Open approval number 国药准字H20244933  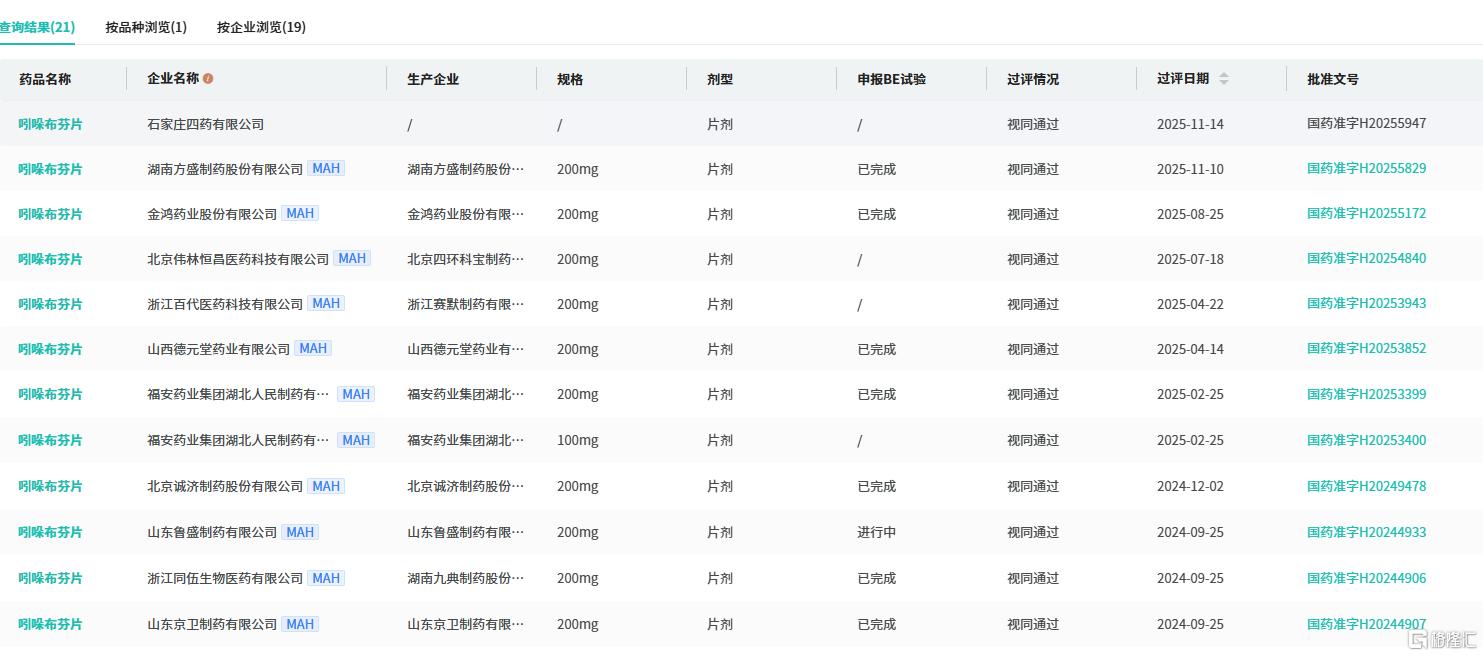pos(1366,532)
